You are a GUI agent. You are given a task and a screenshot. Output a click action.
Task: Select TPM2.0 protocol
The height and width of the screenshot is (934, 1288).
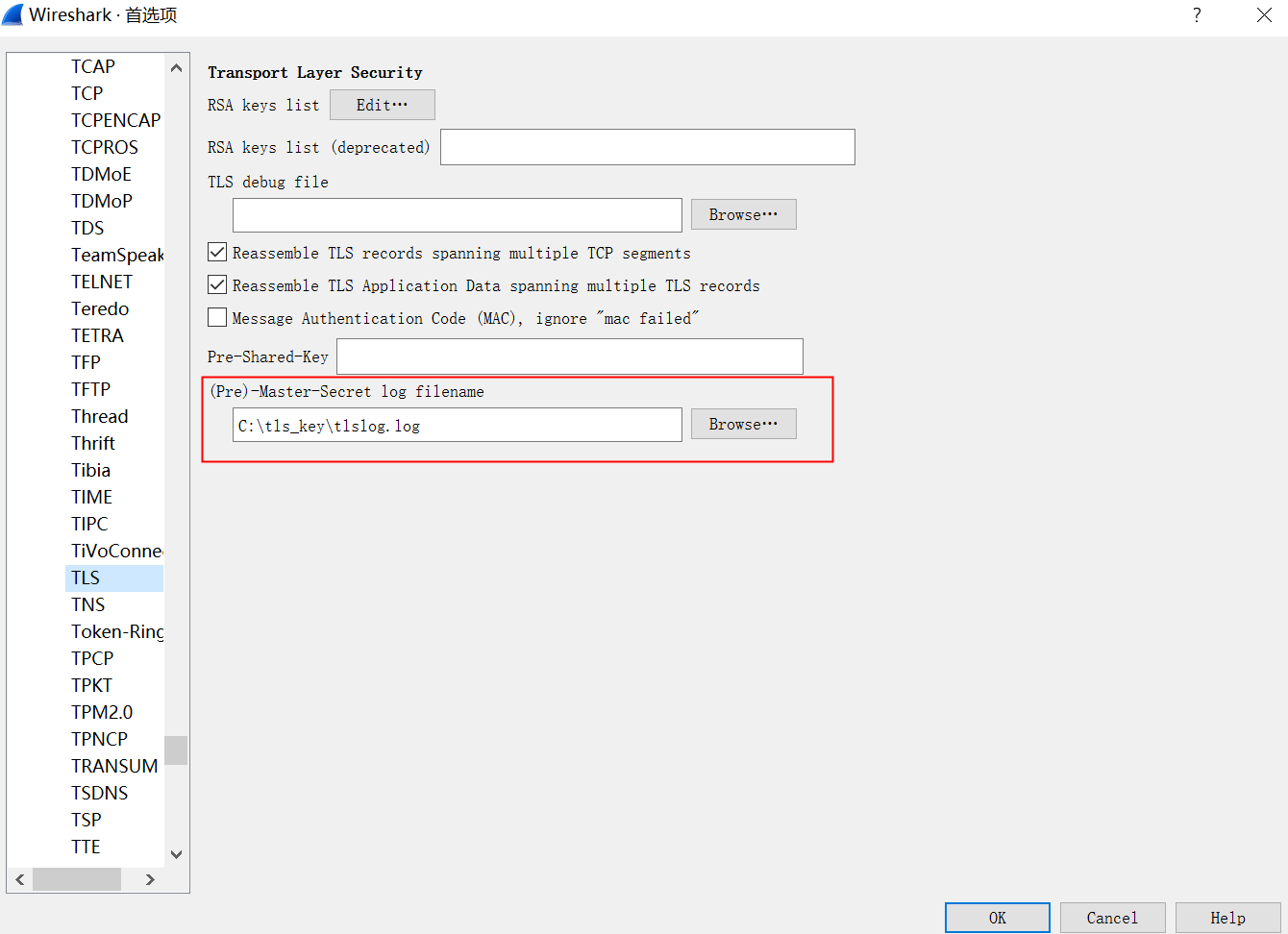pos(102,712)
